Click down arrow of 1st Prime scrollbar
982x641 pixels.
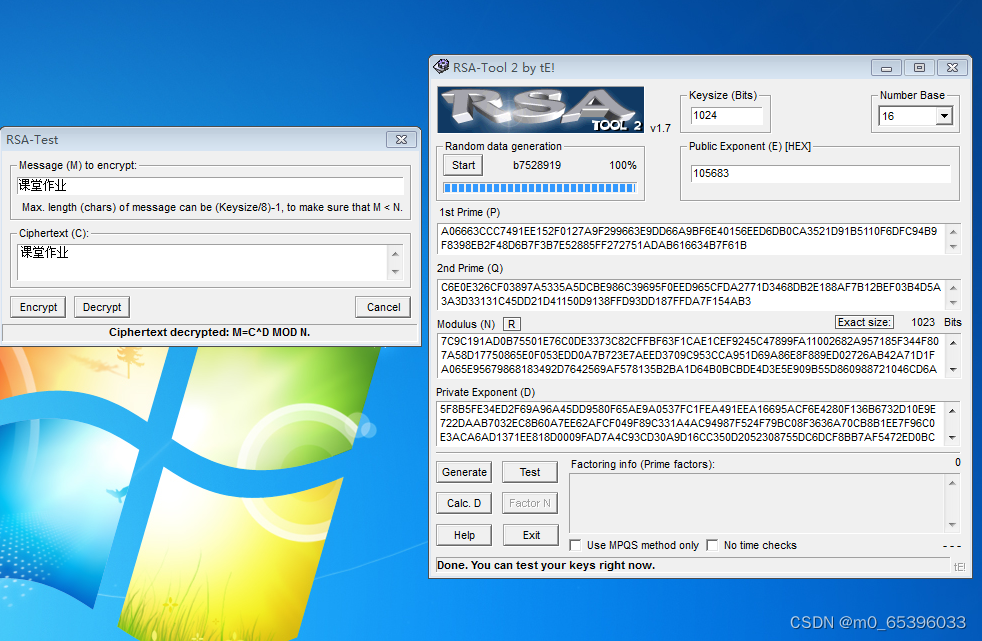[953, 247]
